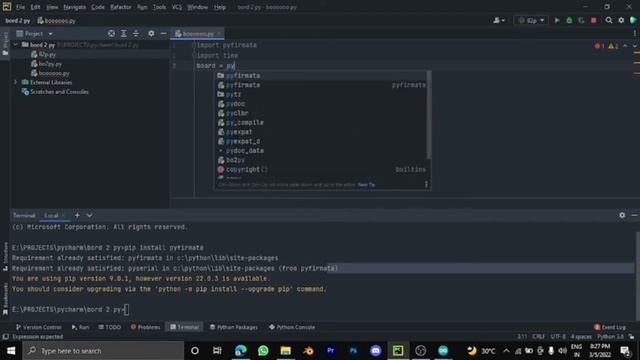Select opened file locate icon in Project panel
Viewport: 640px width, 360px height.
(x=111, y=33)
